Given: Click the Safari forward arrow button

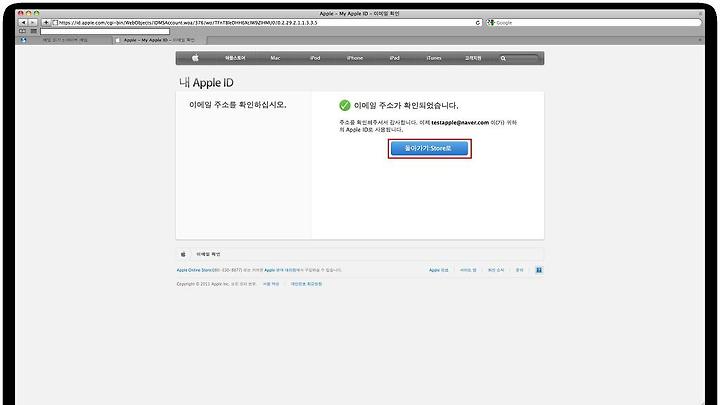Looking at the screenshot, I should 33,22.
